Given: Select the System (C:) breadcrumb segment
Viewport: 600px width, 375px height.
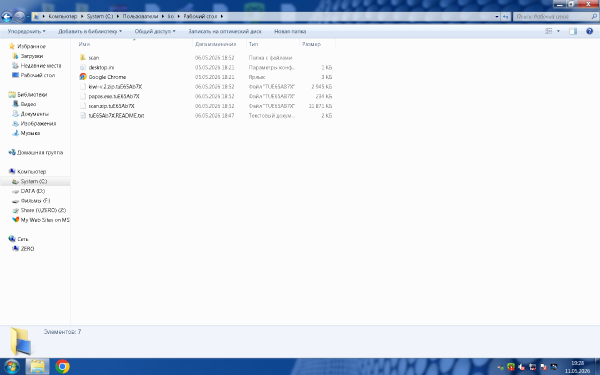Looking at the screenshot, I should [x=99, y=16].
